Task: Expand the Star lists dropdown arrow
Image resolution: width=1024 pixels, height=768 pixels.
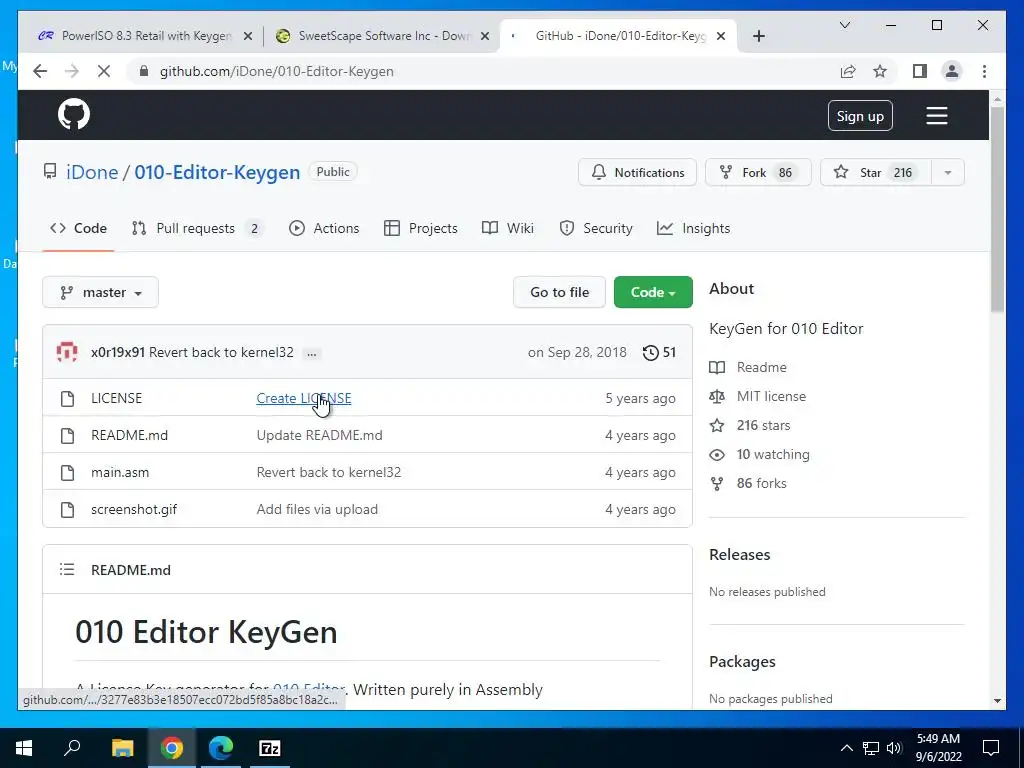Action: [948, 172]
